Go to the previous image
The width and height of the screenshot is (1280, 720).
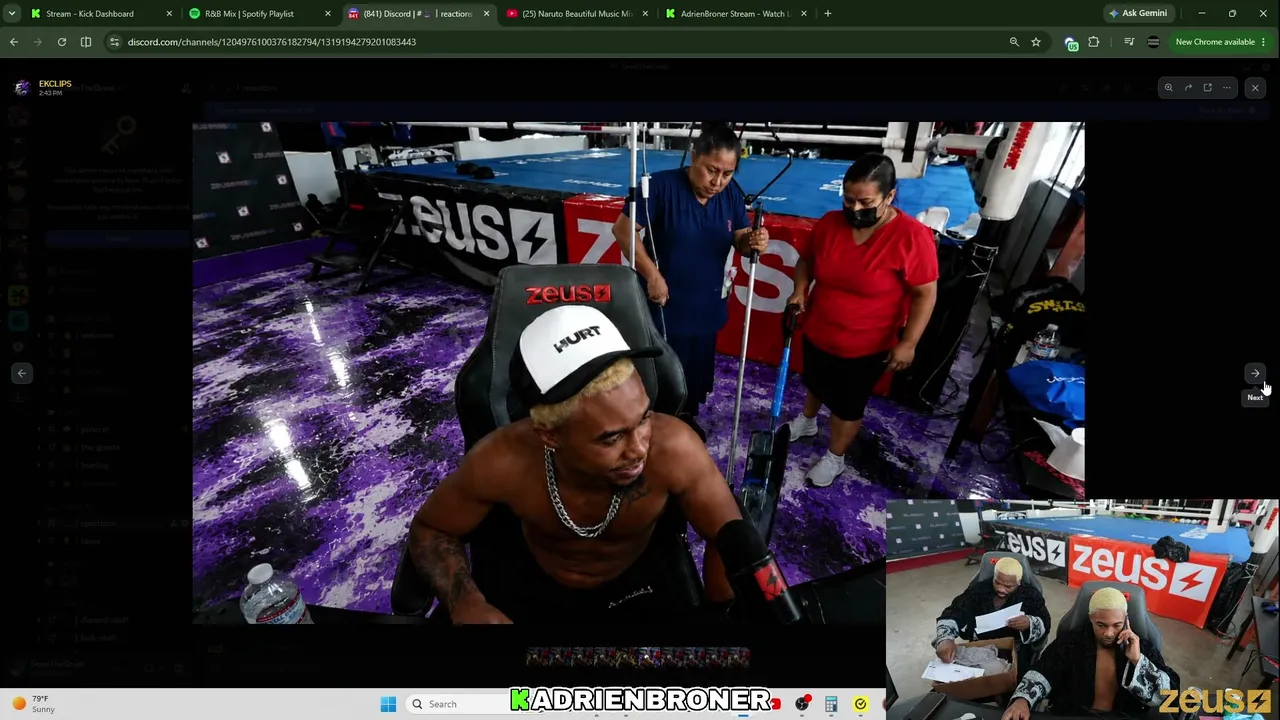tap(22, 373)
